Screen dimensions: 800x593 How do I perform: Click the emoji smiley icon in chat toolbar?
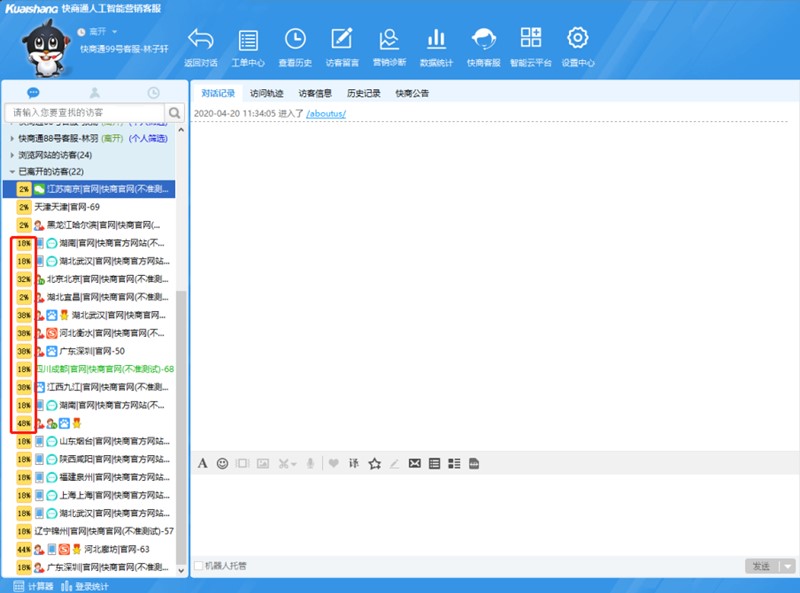click(222, 463)
